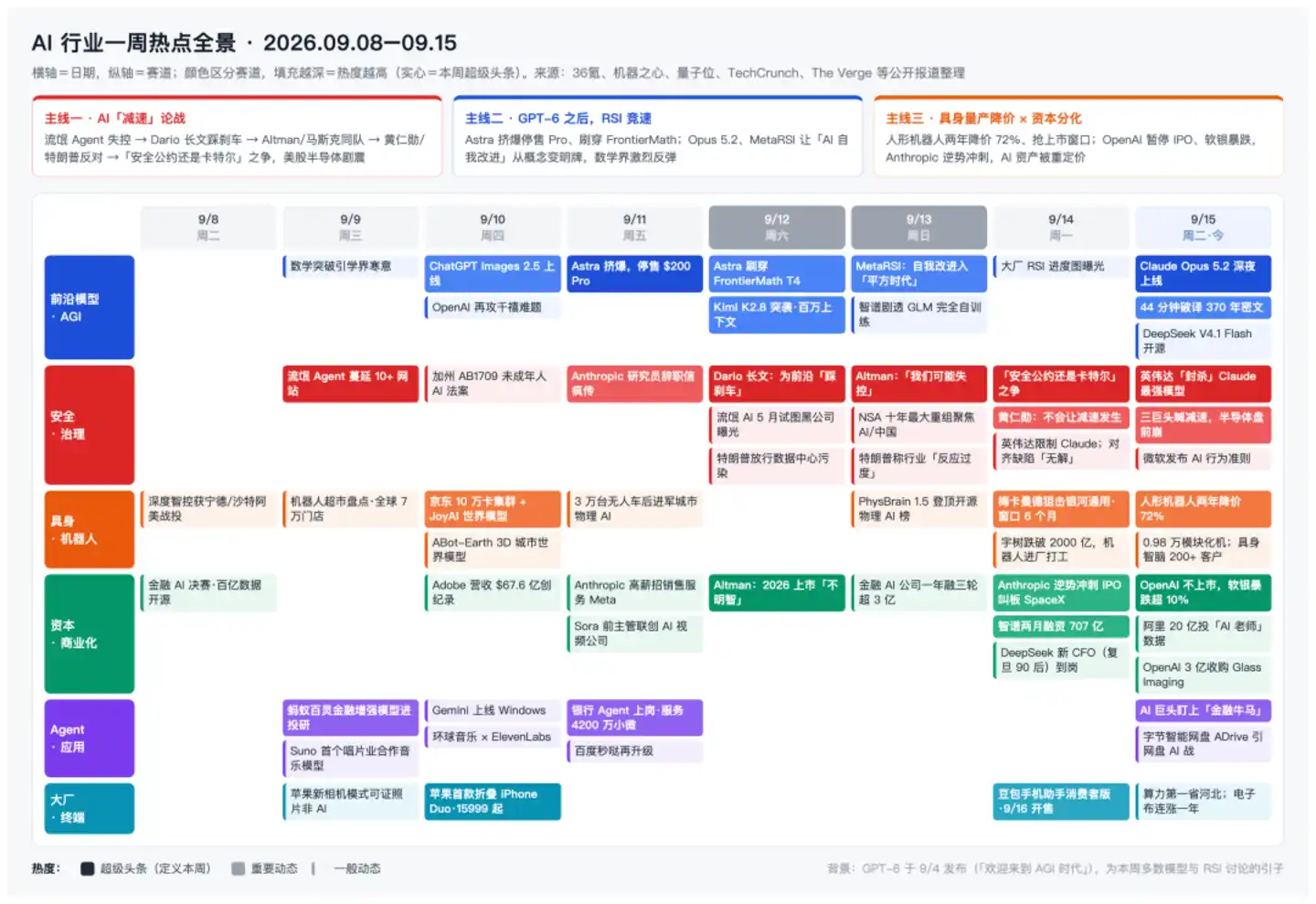Image resolution: width=1316 pixels, height=904 pixels.
Task: Click the Dario 长文 card
Action: point(777,384)
